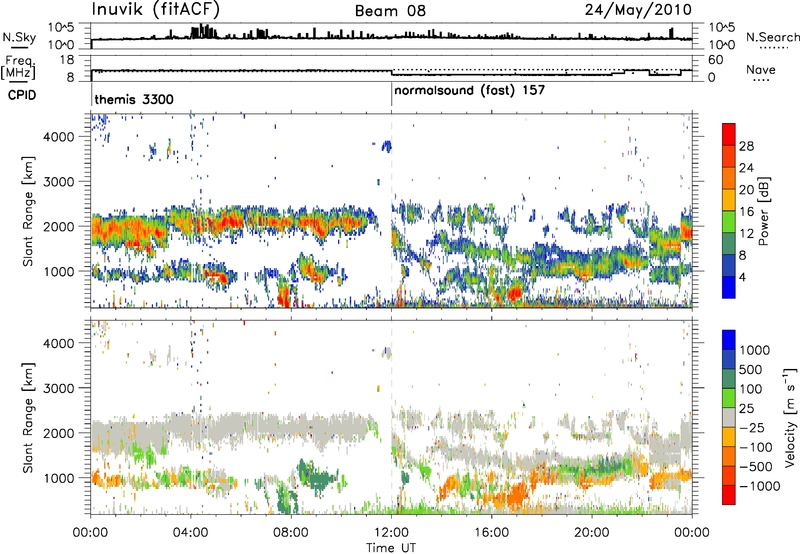
Task: Select the 'N.Search' legend label
Action: pos(772,37)
